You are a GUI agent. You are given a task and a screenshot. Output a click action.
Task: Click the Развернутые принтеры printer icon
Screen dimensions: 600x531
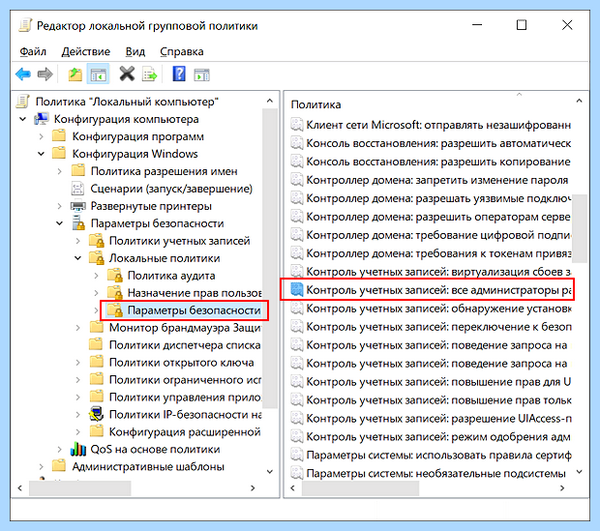click(78, 206)
